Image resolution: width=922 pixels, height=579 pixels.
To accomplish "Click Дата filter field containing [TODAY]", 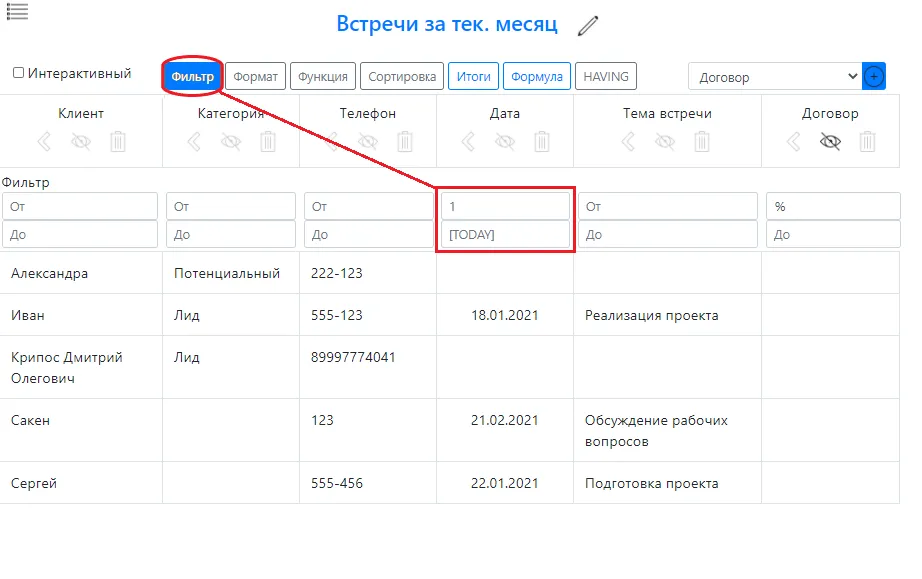I will (505, 234).
